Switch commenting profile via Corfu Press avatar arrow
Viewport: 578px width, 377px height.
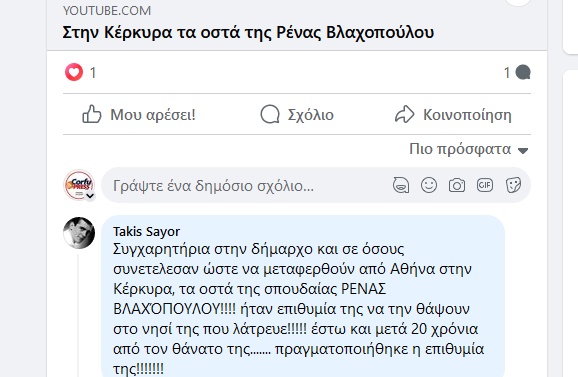click(x=90, y=196)
